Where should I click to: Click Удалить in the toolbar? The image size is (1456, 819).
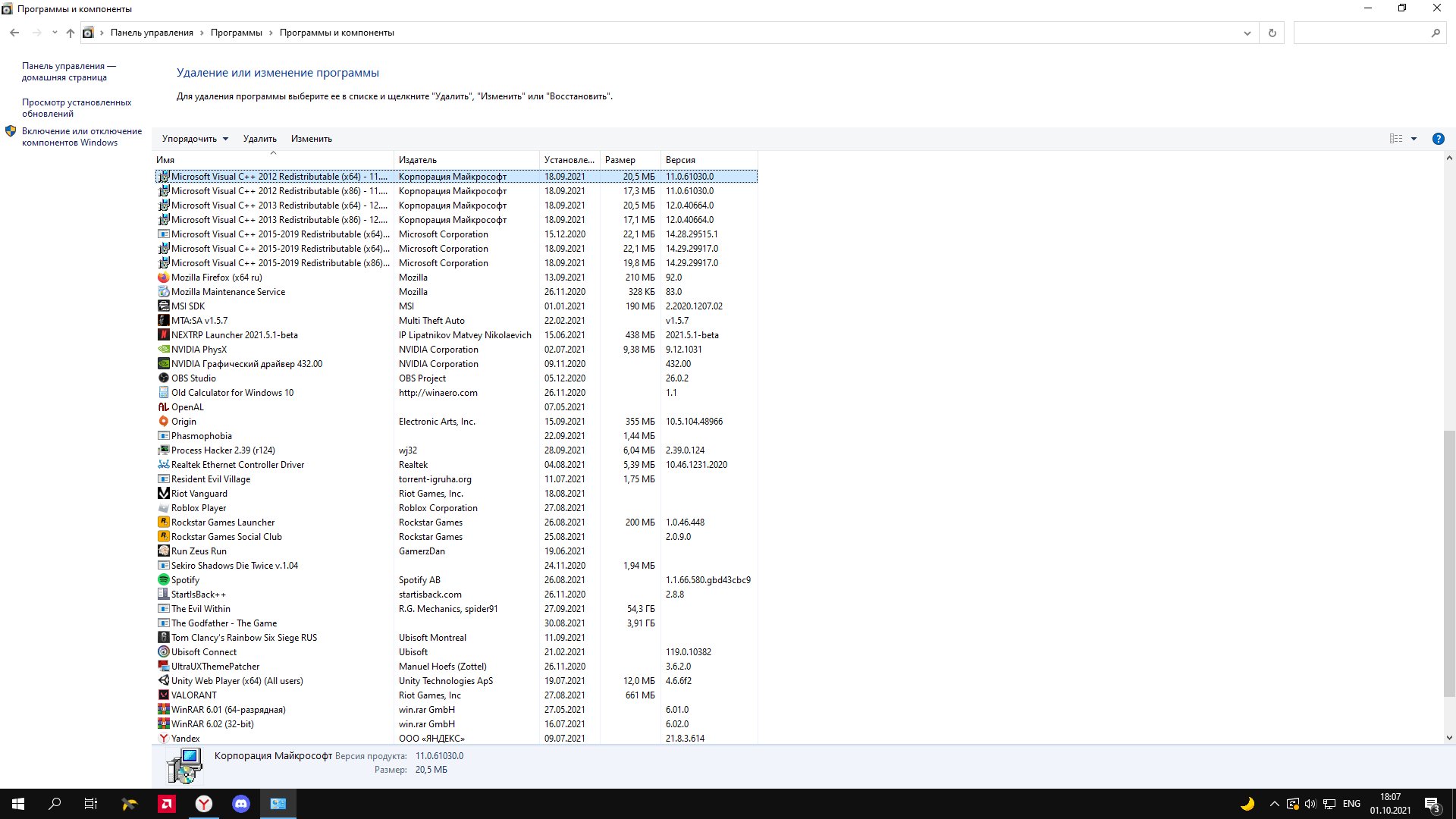pyautogui.click(x=259, y=139)
